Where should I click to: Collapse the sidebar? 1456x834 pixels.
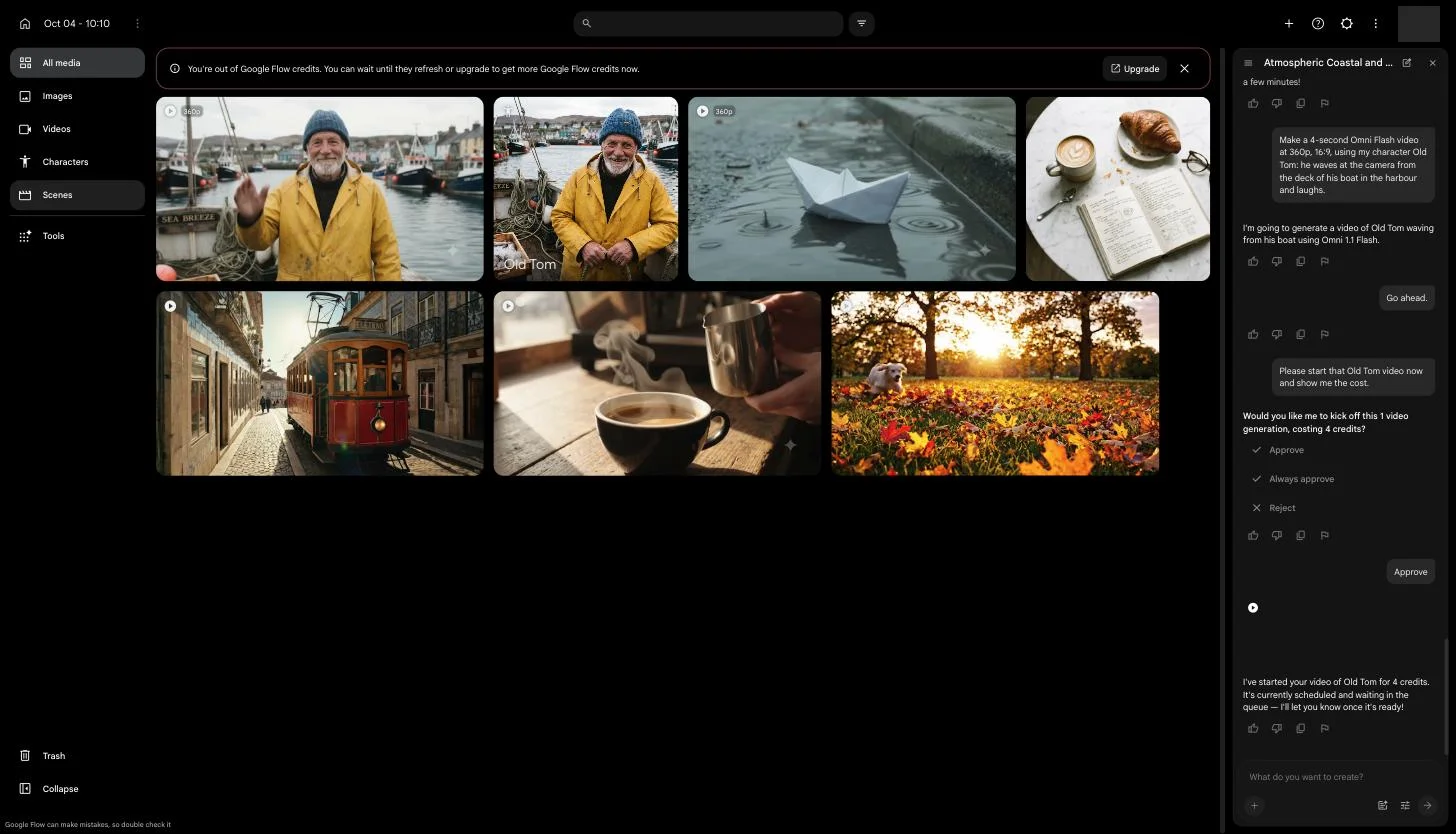(77, 789)
